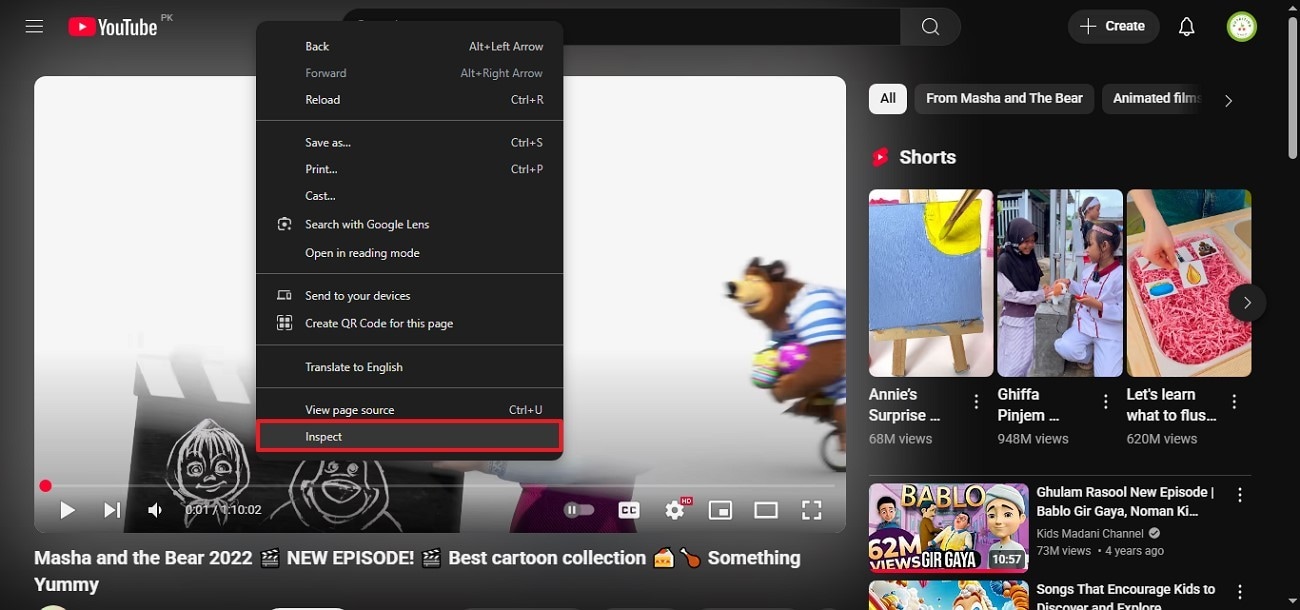Click the Send to your devices icon
This screenshot has width=1300, height=610.
(285, 296)
